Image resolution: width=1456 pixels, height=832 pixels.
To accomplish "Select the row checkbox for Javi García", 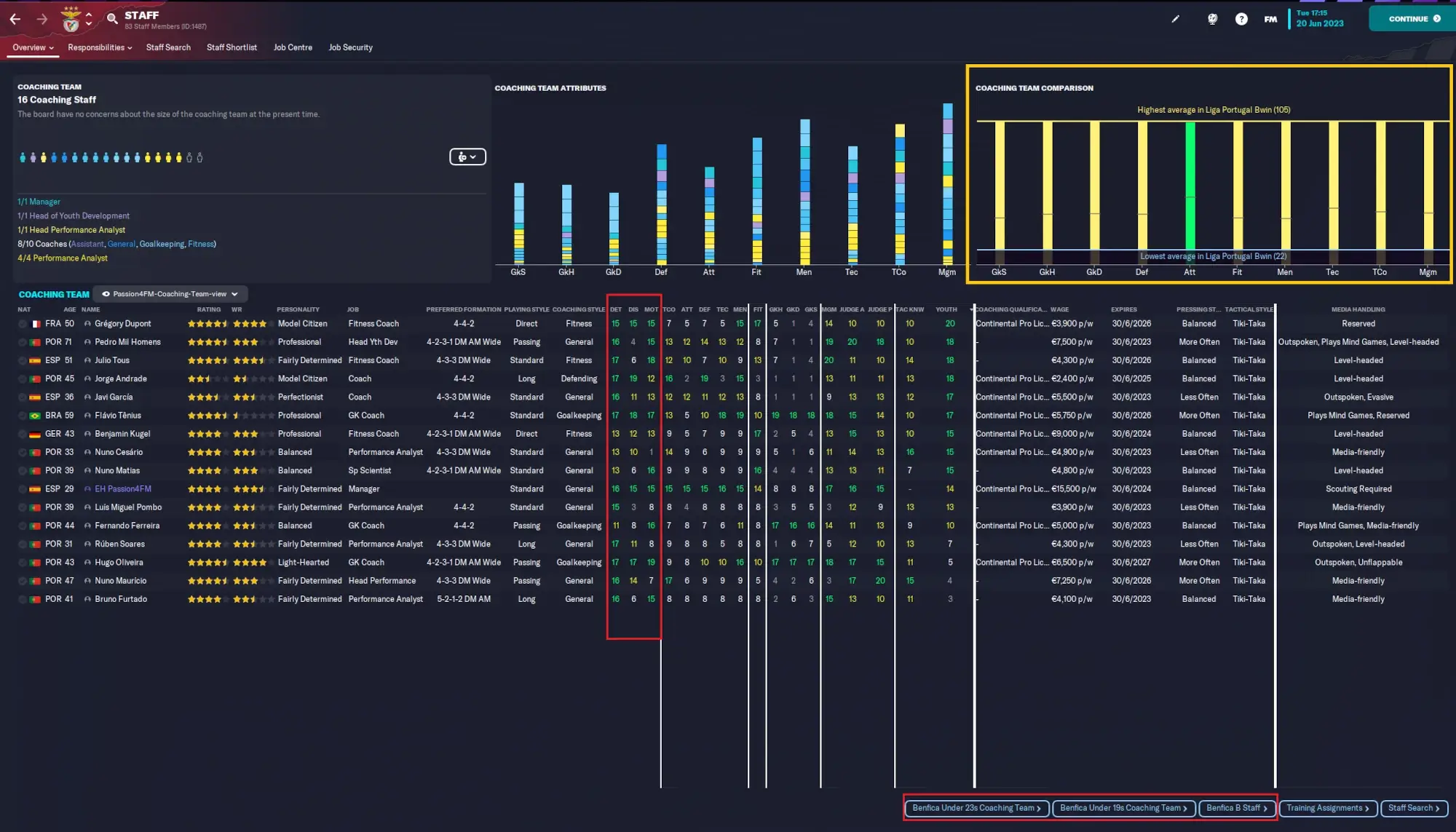I will click(23, 397).
